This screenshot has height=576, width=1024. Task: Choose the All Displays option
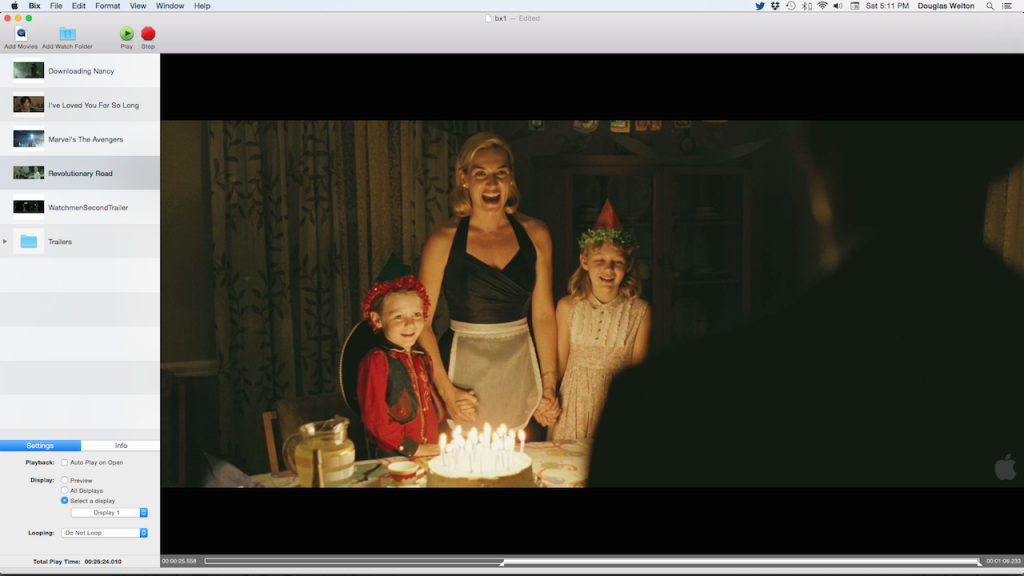(62, 490)
